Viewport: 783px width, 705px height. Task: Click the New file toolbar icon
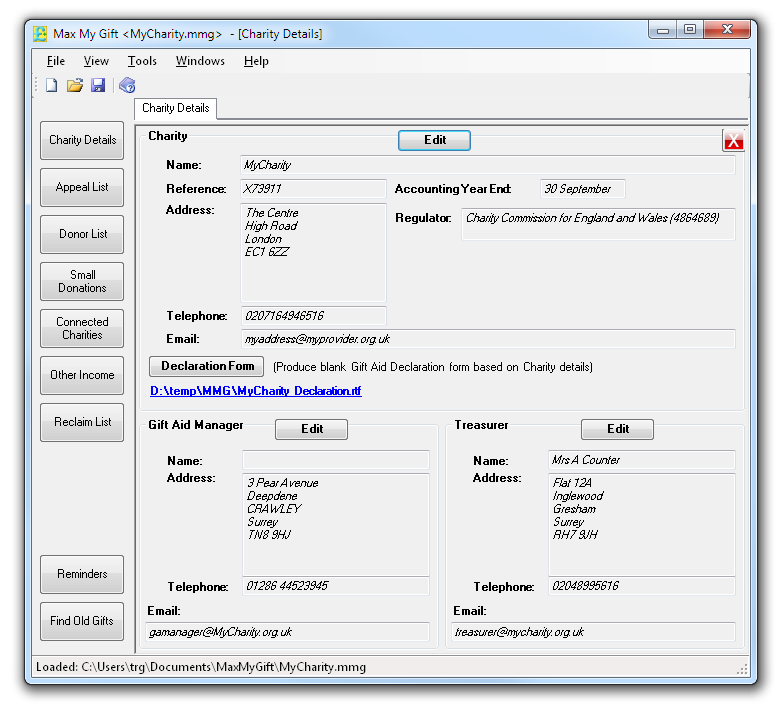51,85
